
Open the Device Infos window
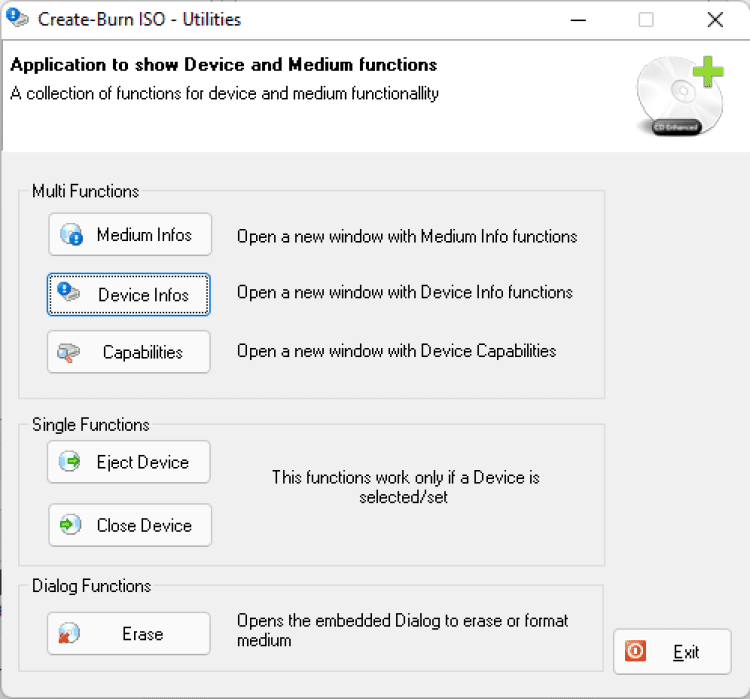(129, 294)
